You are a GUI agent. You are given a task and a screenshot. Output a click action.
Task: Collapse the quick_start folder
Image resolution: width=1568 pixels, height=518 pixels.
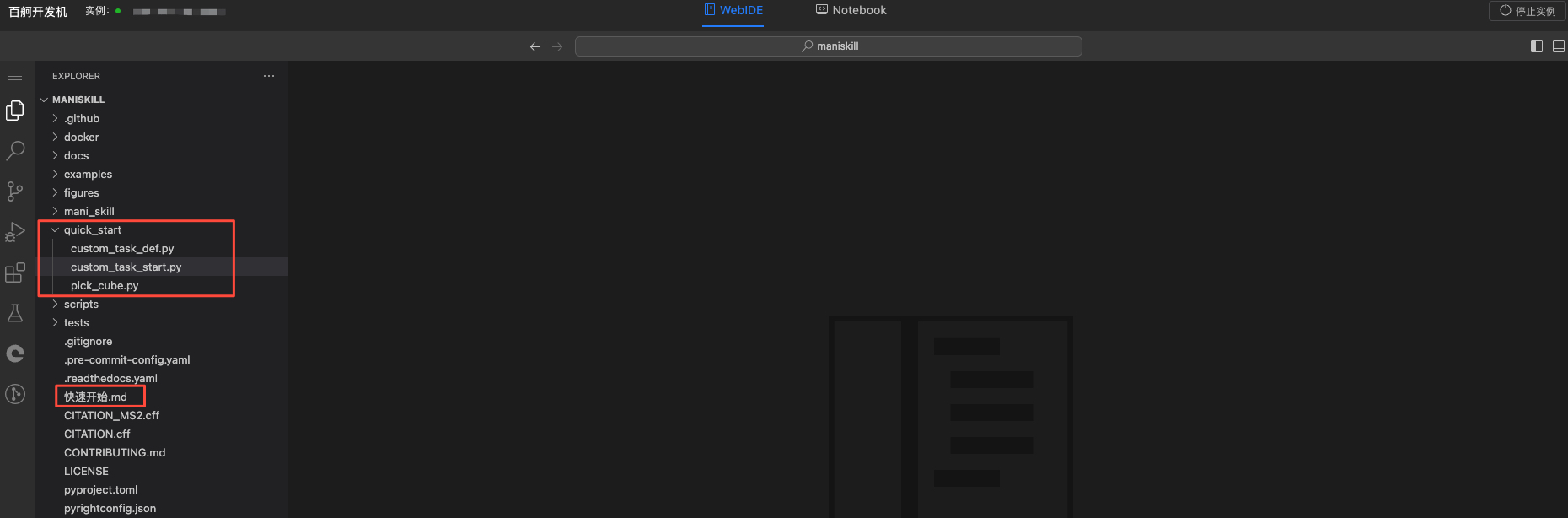(93, 230)
